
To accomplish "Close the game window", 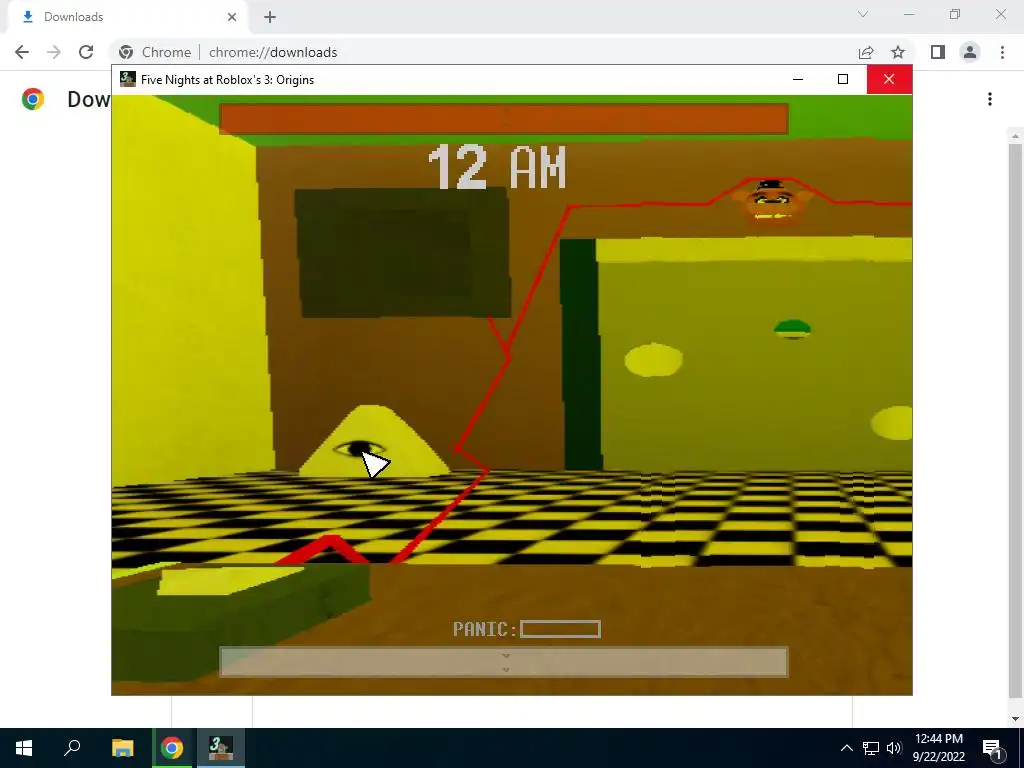I will click(x=889, y=79).
